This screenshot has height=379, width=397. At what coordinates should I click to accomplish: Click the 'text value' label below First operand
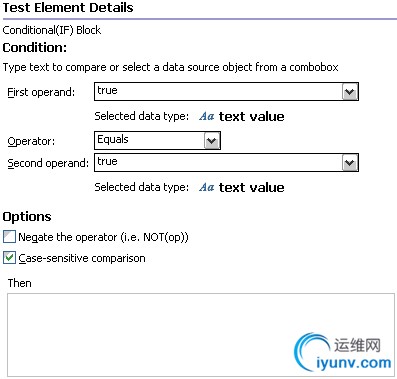tap(252, 117)
